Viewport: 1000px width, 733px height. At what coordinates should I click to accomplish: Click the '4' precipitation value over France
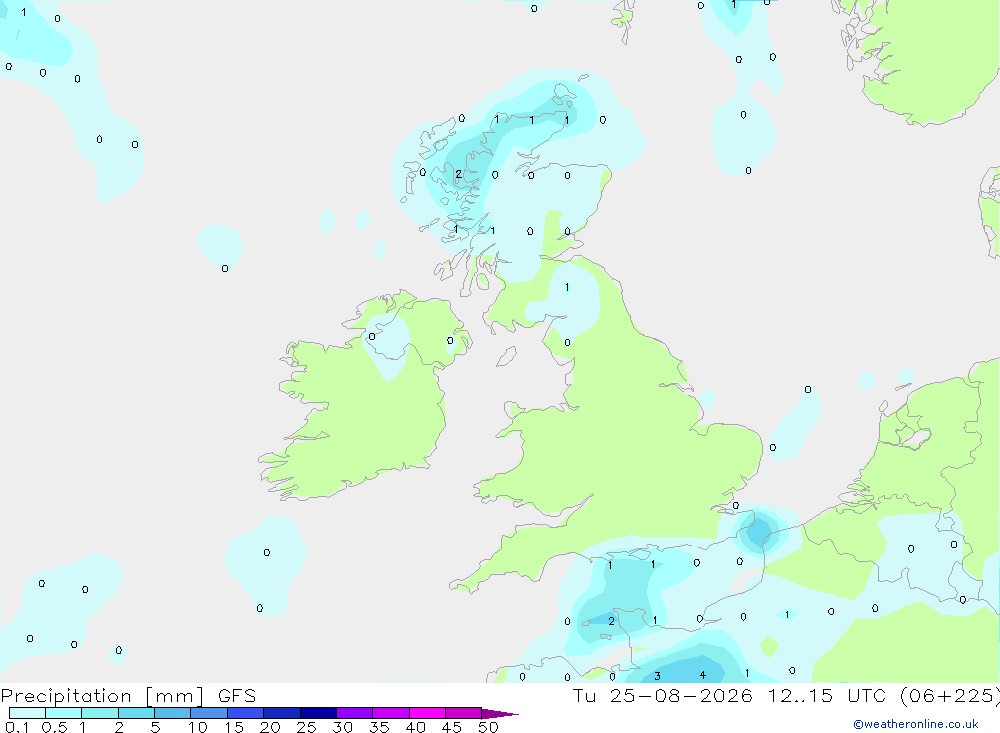pyautogui.click(x=703, y=675)
